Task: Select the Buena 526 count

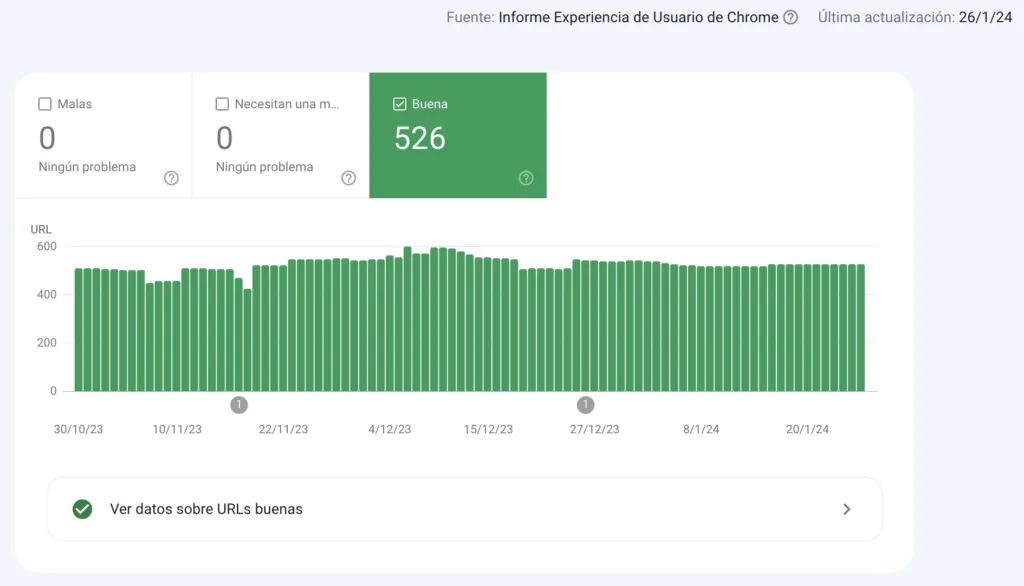Action: [x=420, y=138]
